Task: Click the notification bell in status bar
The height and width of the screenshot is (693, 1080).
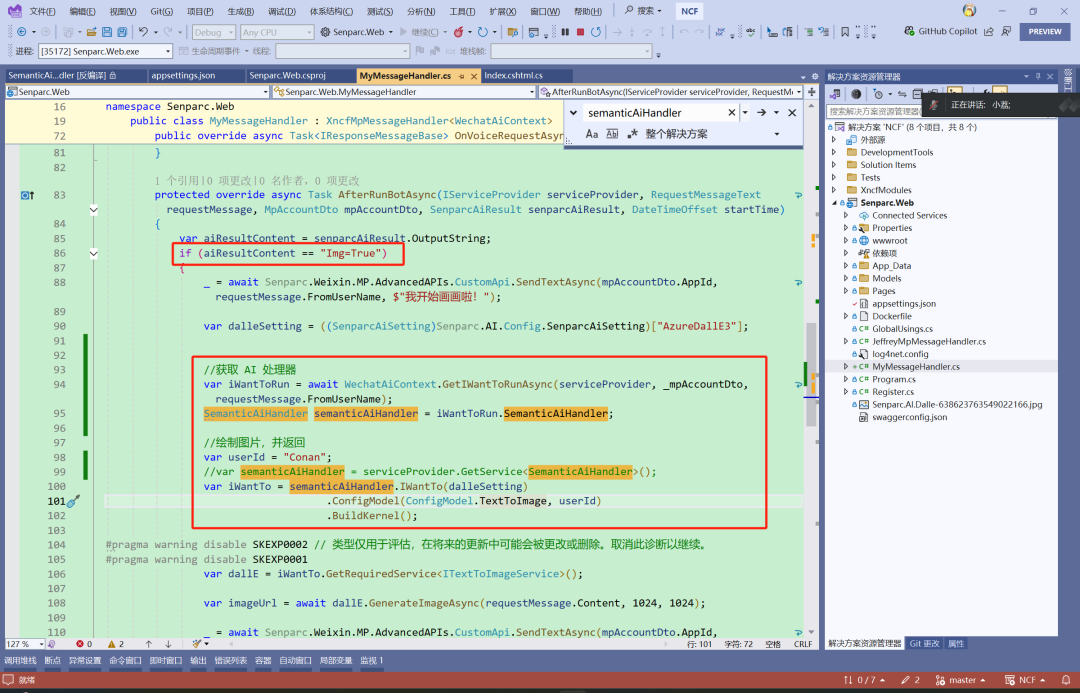Action: point(1066,680)
